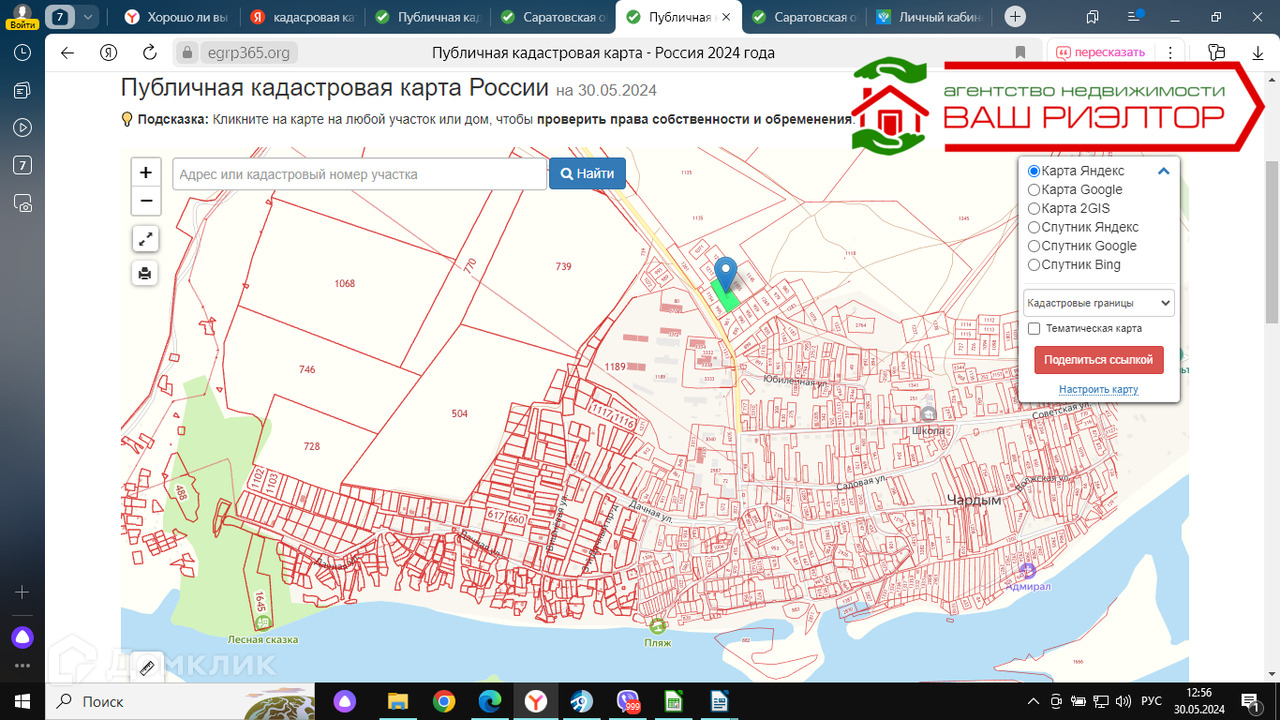Click the Найти search button
This screenshot has width=1280, height=720.
[587, 174]
